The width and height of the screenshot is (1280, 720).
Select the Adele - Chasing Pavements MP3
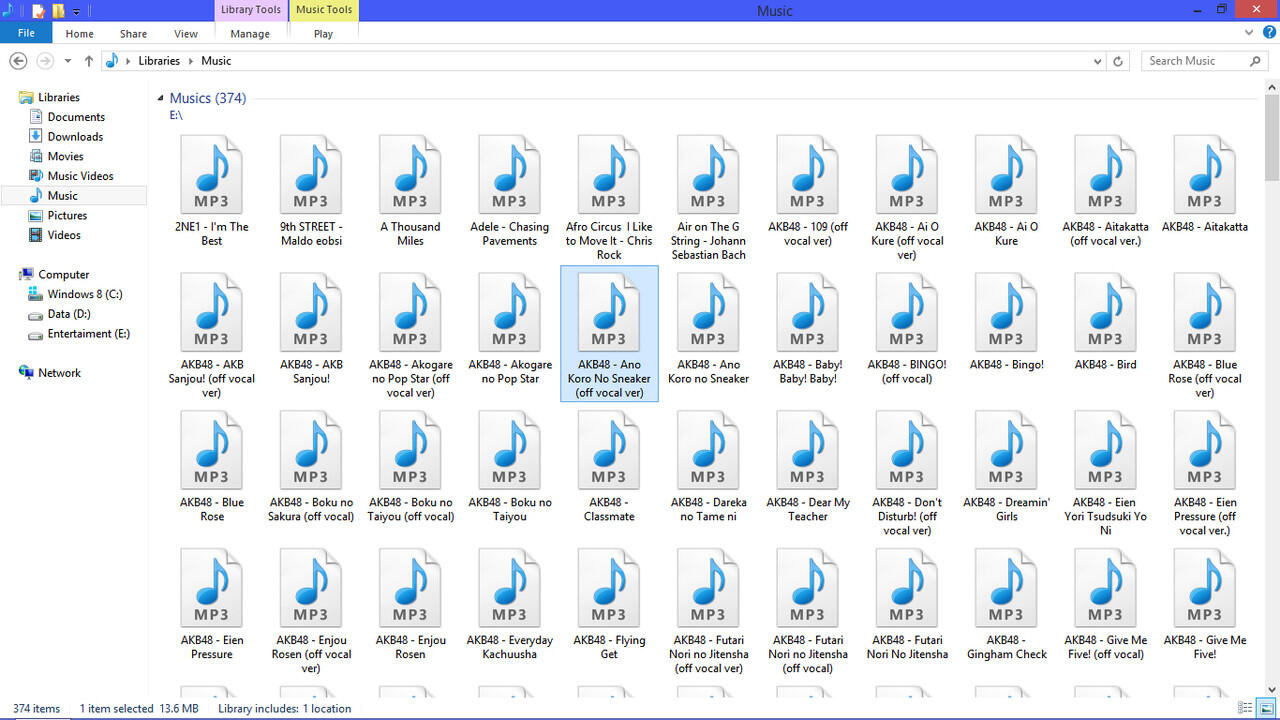tap(509, 191)
